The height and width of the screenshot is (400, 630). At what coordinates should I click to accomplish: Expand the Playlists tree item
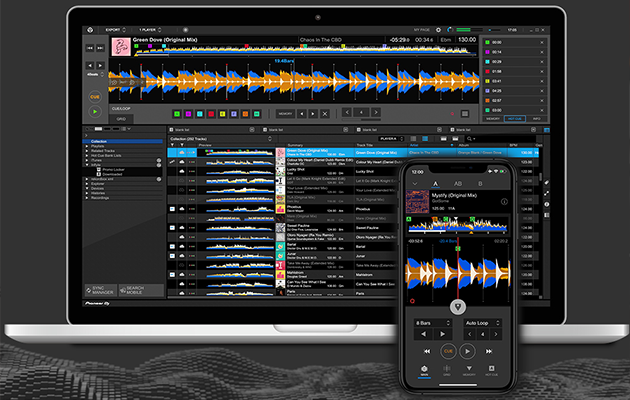point(87,147)
